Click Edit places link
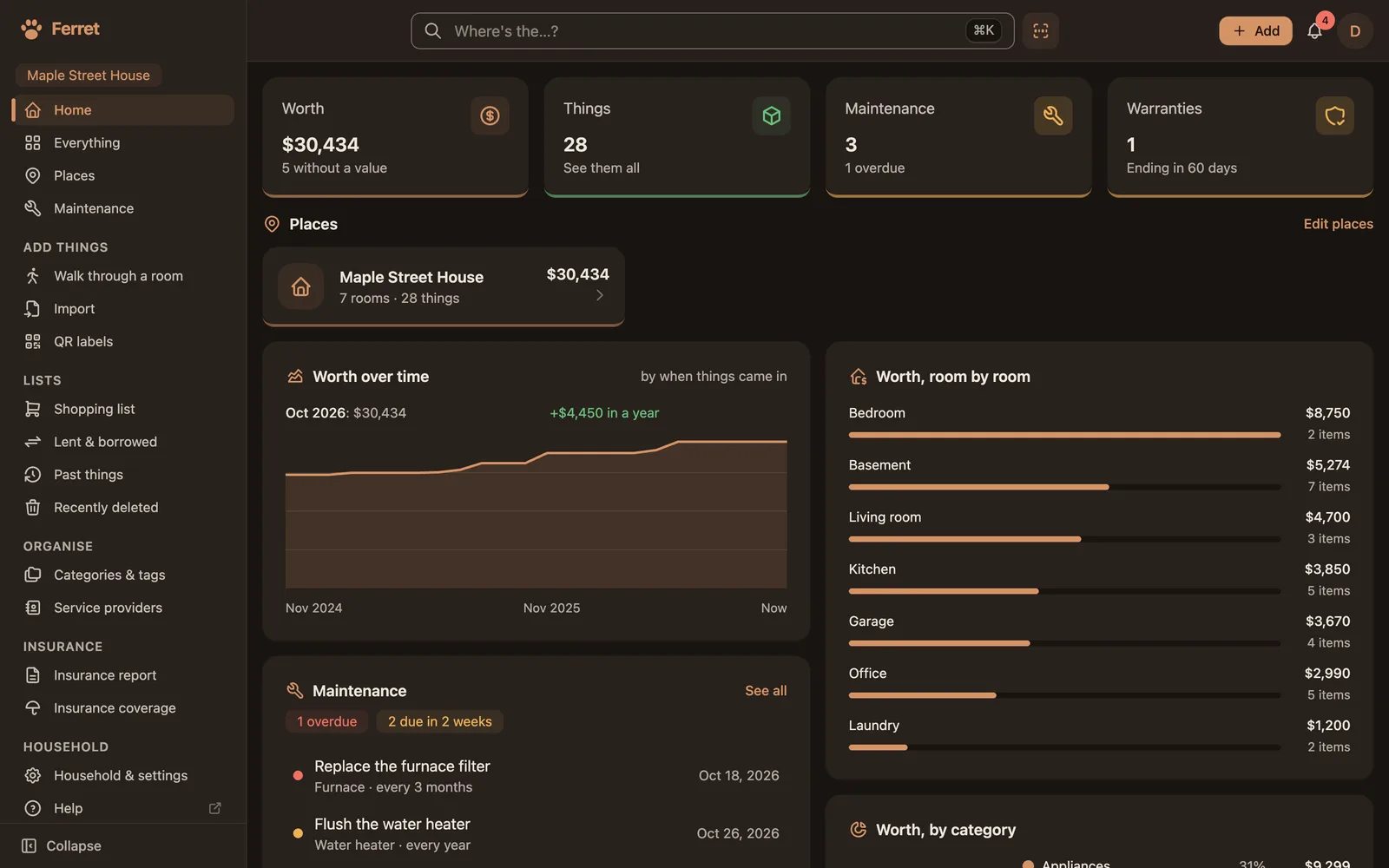This screenshot has width=1389, height=868. 1338,224
